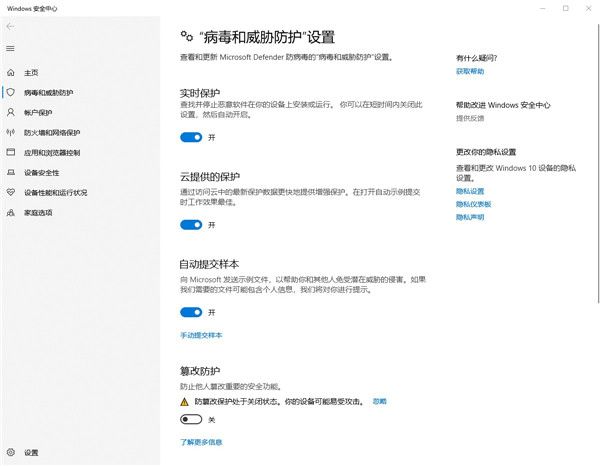Select 设备安全性 in the sidebar
The height and width of the screenshot is (466, 600).
[42, 173]
